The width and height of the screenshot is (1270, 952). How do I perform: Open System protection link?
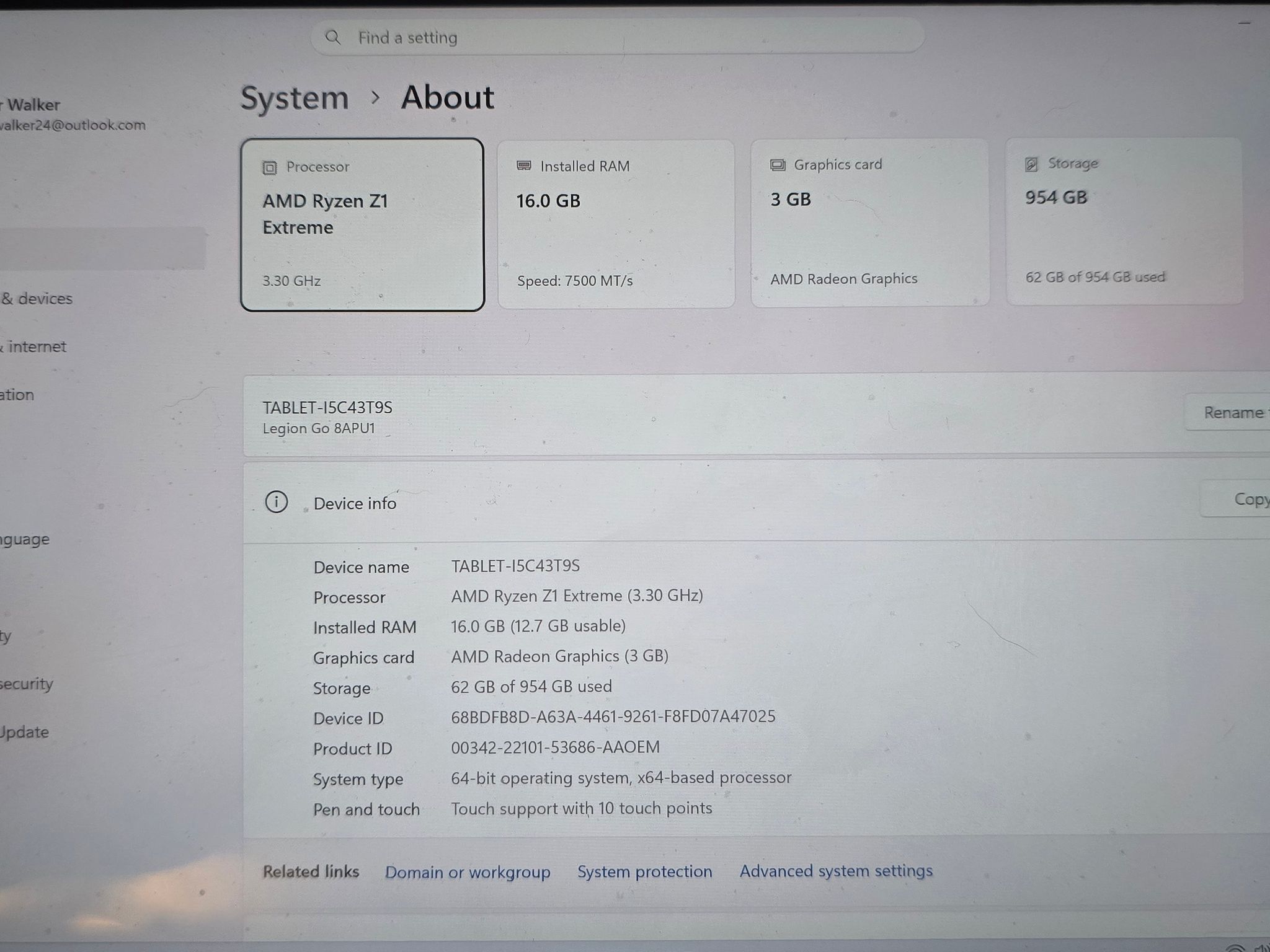click(x=645, y=871)
